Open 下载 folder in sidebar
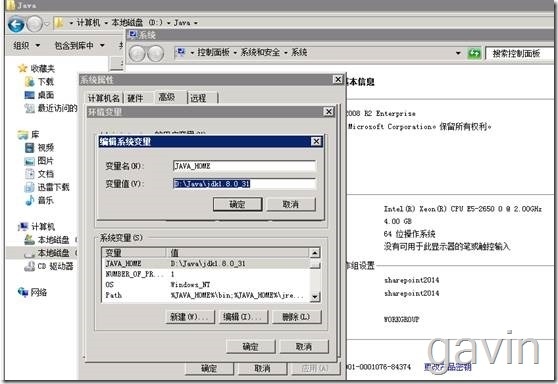The image size is (558, 384). pyautogui.click(x=40, y=82)
